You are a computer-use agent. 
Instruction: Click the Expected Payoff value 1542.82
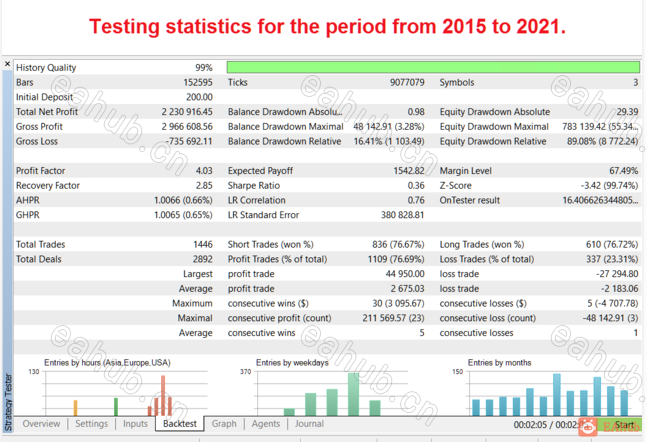click(409, 171)
